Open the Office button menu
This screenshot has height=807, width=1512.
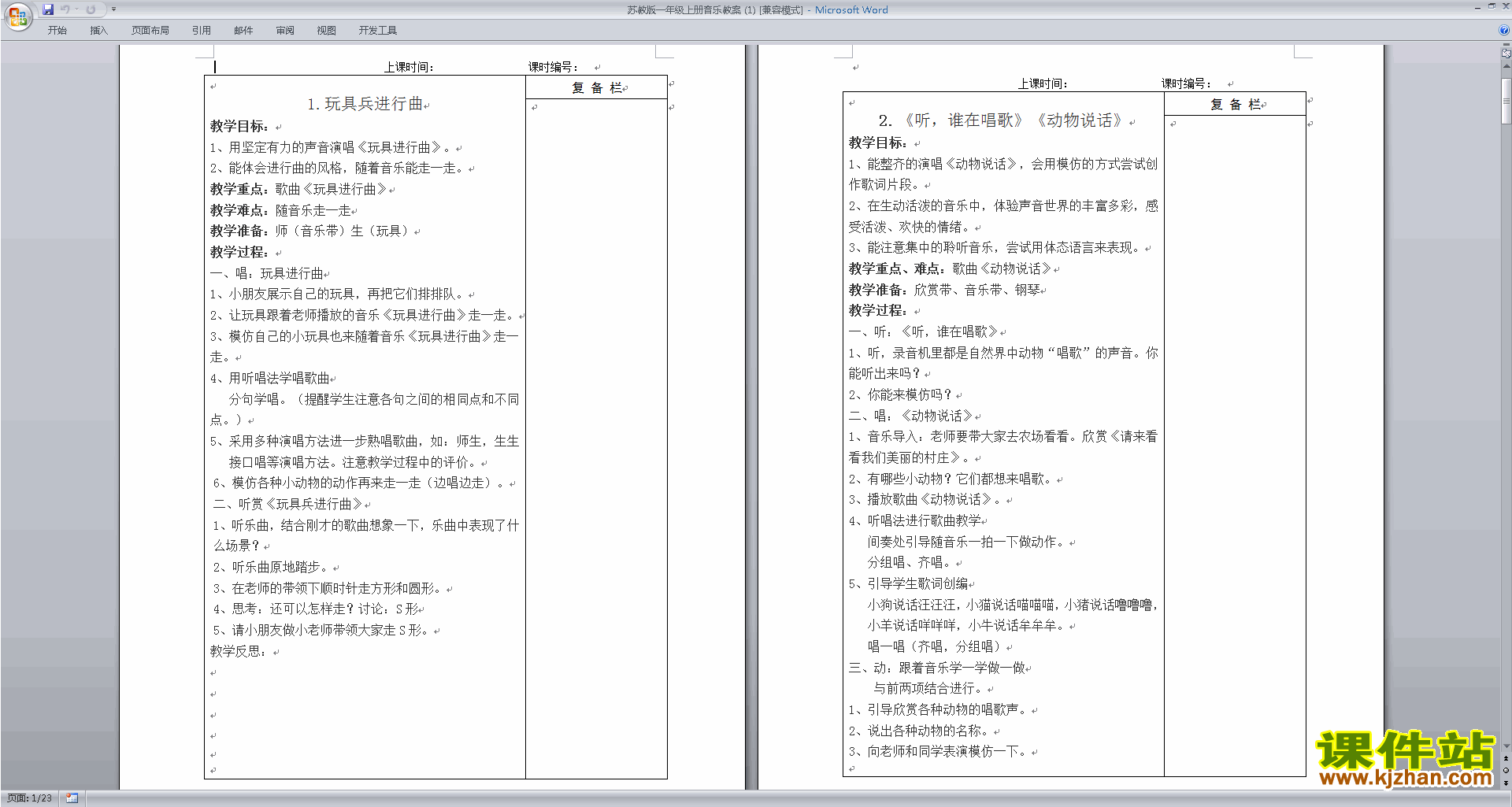[x=17, y=16]
